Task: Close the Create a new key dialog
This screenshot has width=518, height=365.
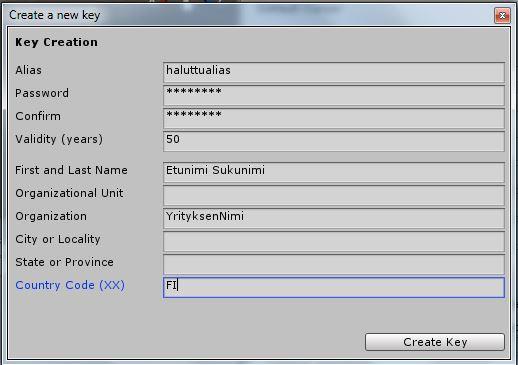Action: (502, 15)
